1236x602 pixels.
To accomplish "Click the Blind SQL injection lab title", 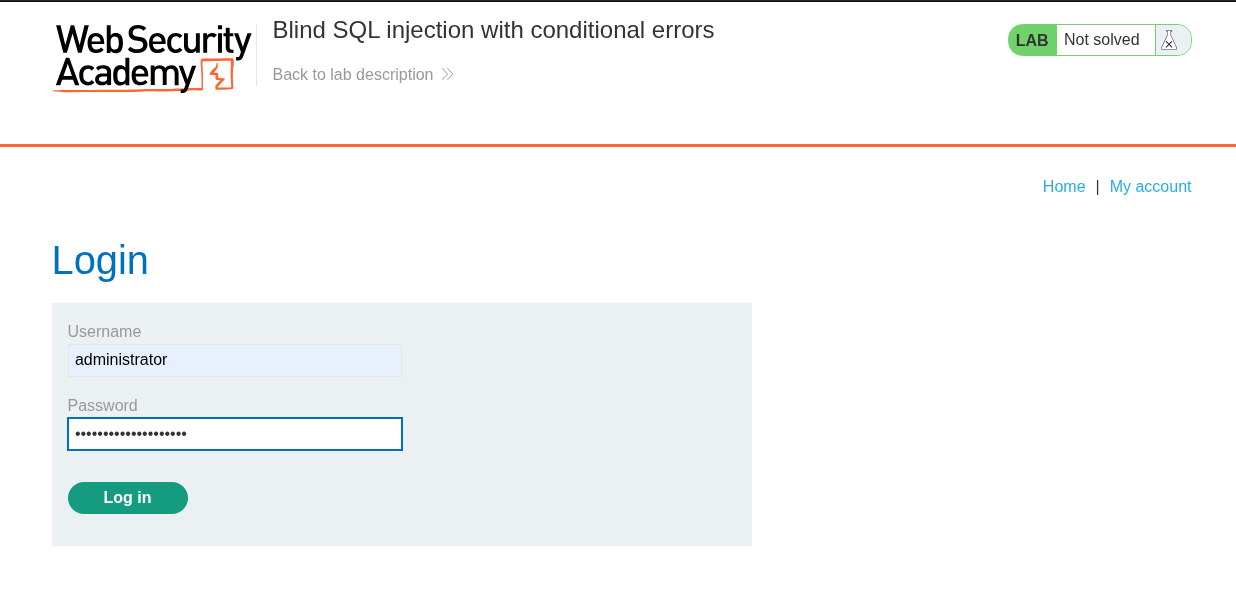I will pos(493,30).
